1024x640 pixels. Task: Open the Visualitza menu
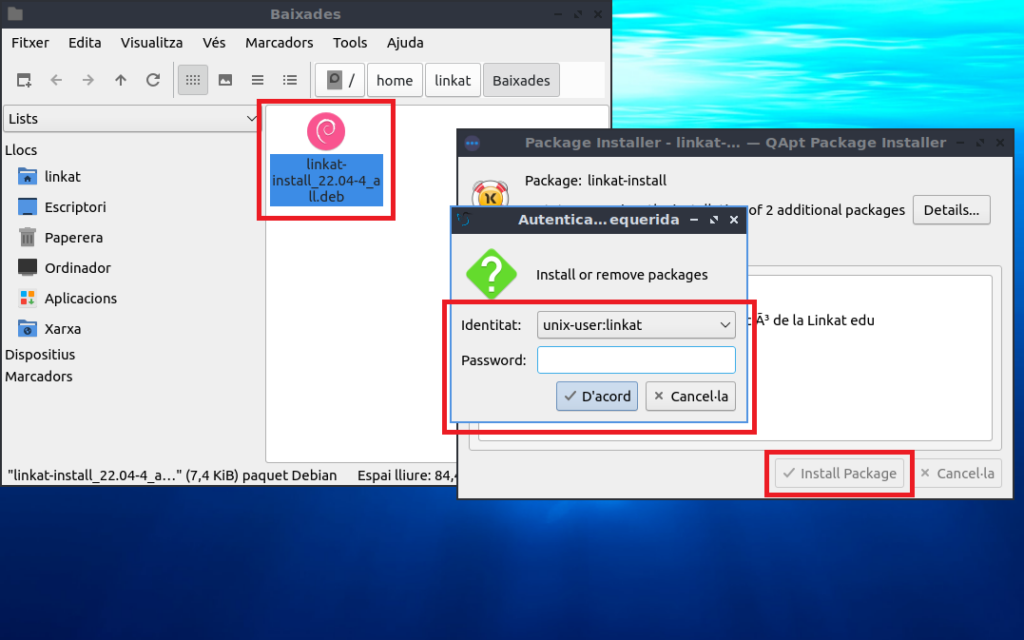tap(151, 43)
